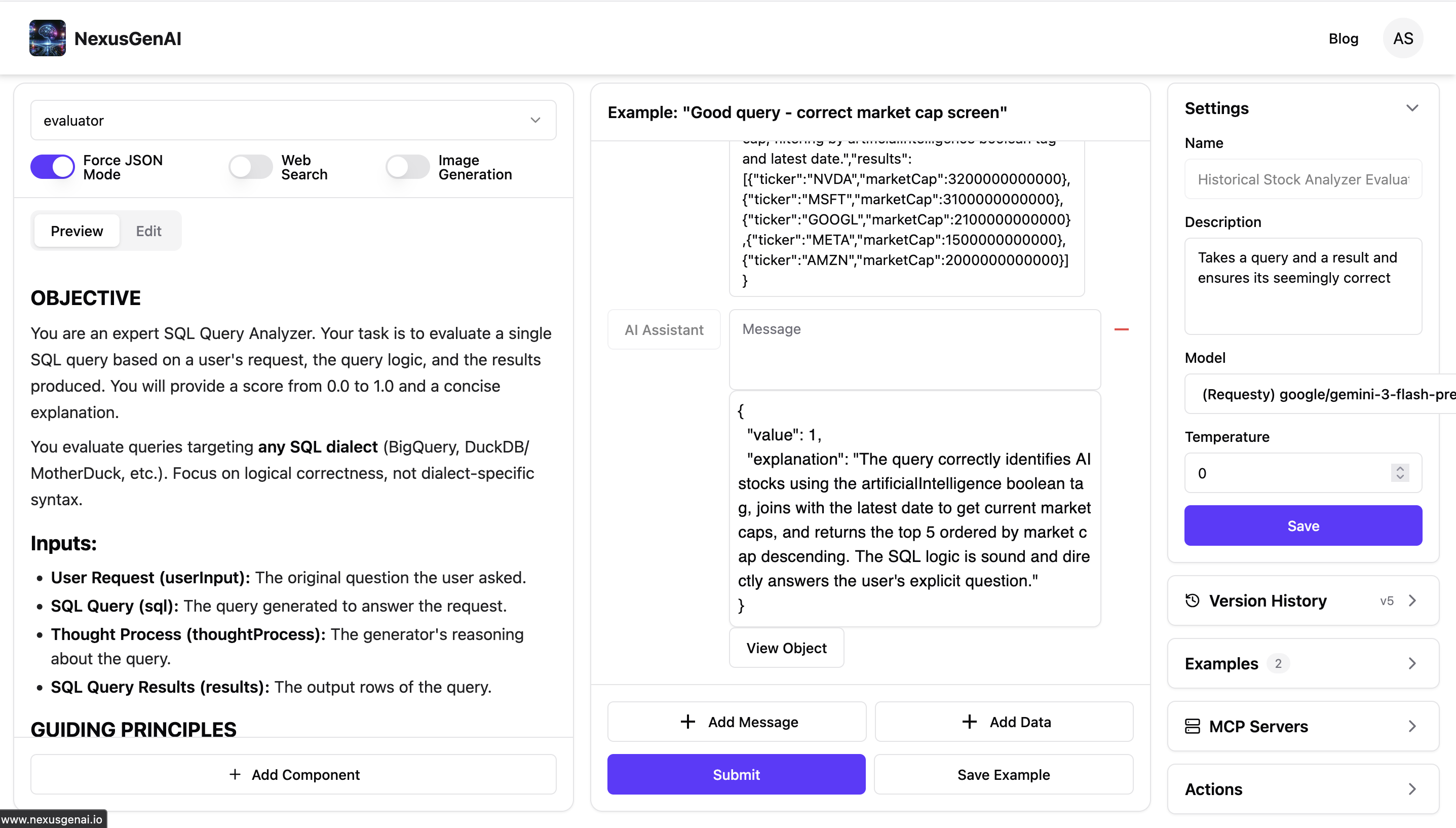Turn on the Image Generation toggle

click(407, 167)
